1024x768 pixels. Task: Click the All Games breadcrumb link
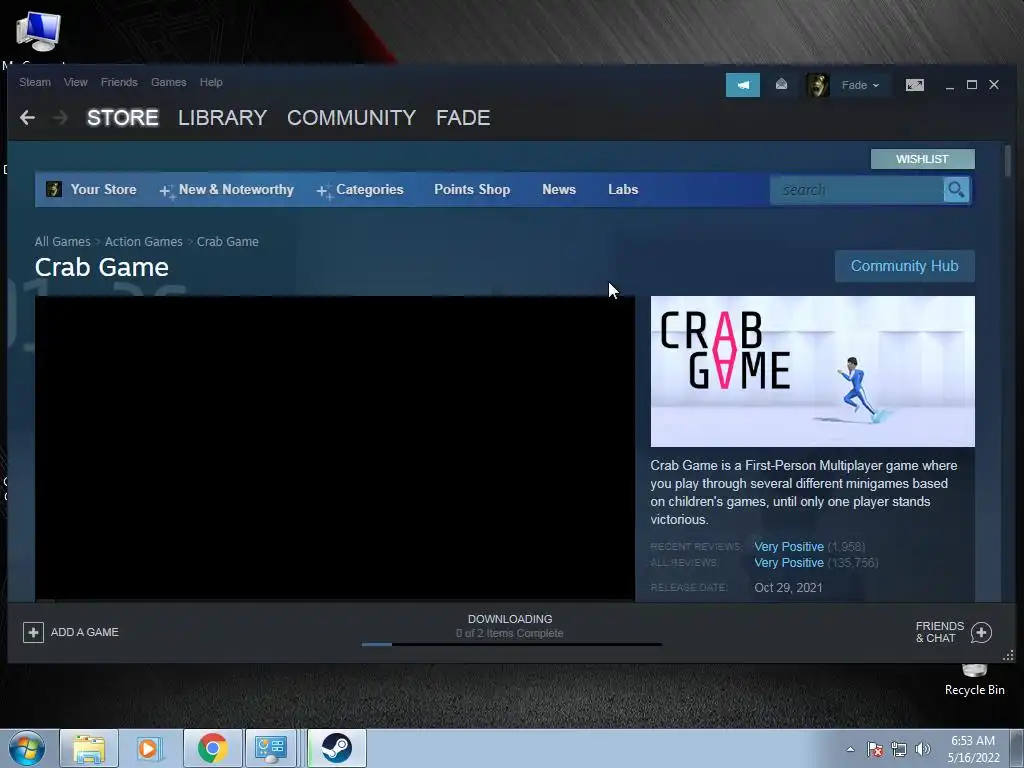(x=63, y=242)
